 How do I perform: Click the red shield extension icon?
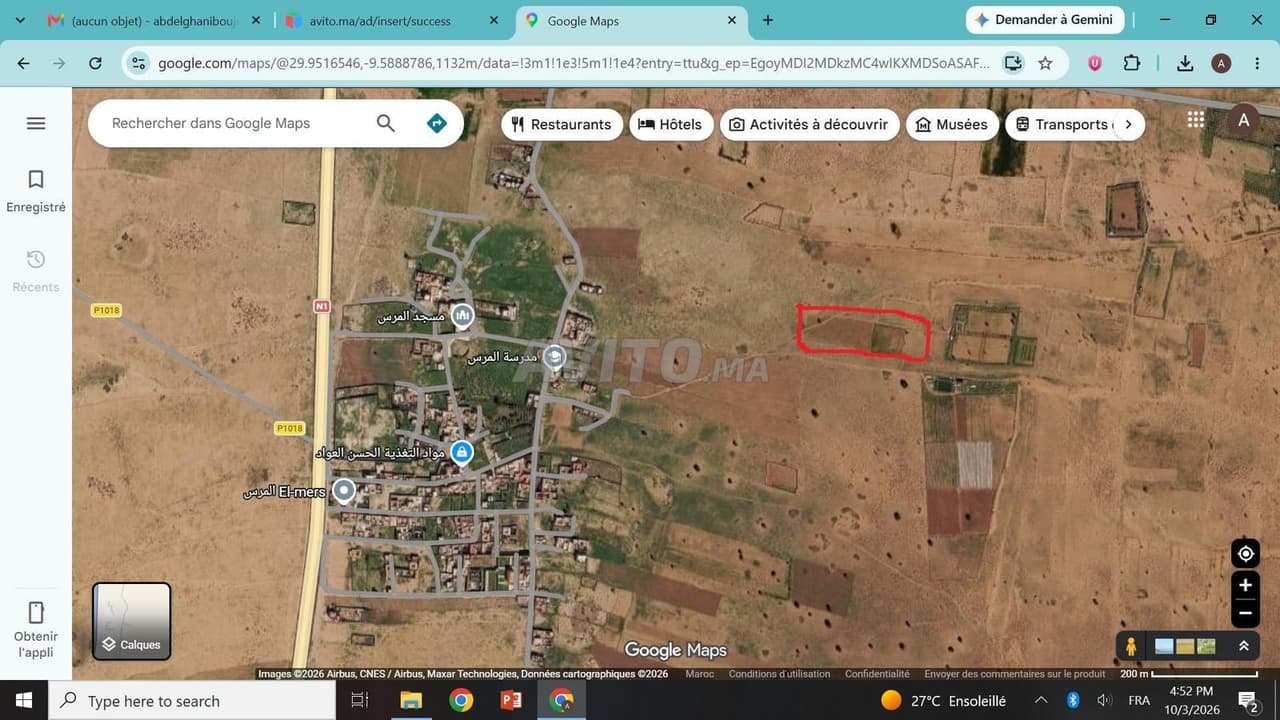click(1095, 63)
